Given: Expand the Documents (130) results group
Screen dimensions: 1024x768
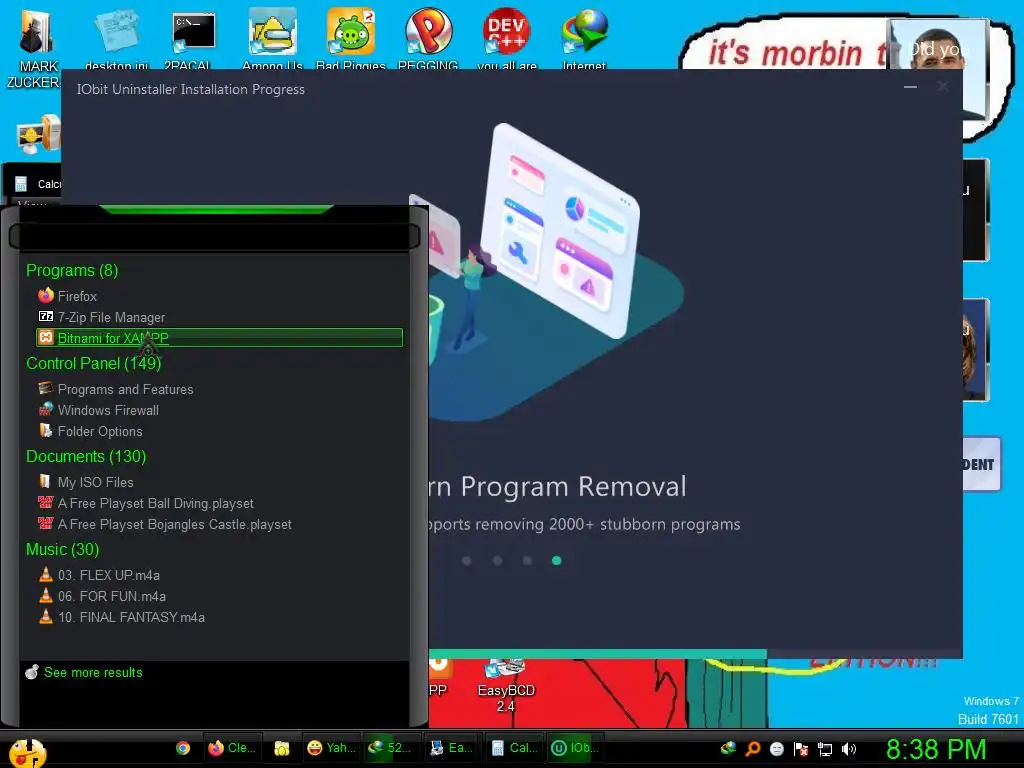Looking at the screenshot, I should [x=86, y=456].
